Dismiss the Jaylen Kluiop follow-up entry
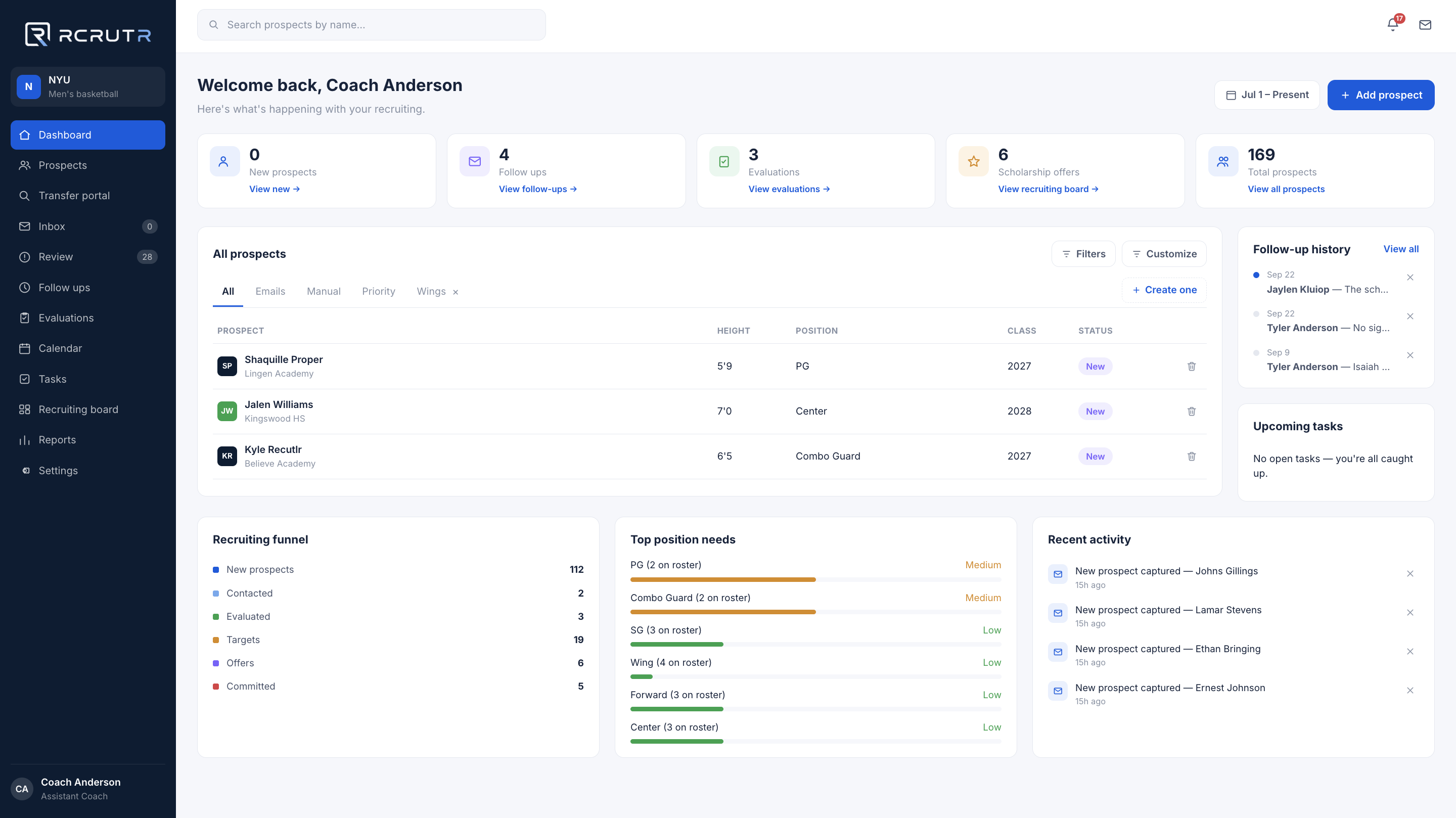Image resolution: width=1456 pixels, height=818 pixels. (1410, 278)
